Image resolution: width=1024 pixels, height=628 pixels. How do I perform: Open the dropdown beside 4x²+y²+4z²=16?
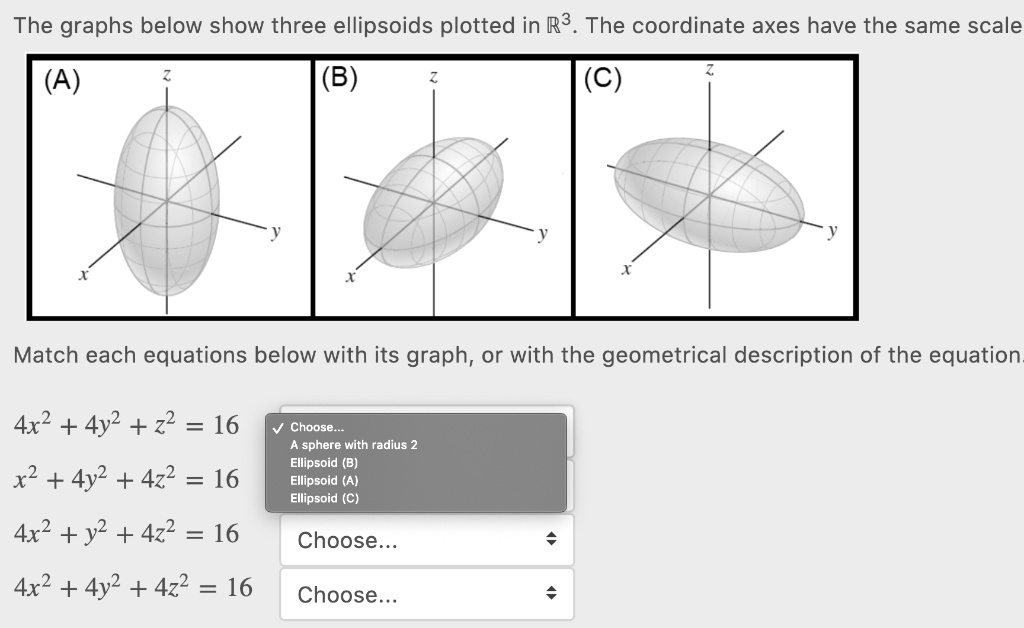click(x=427, y=540)
